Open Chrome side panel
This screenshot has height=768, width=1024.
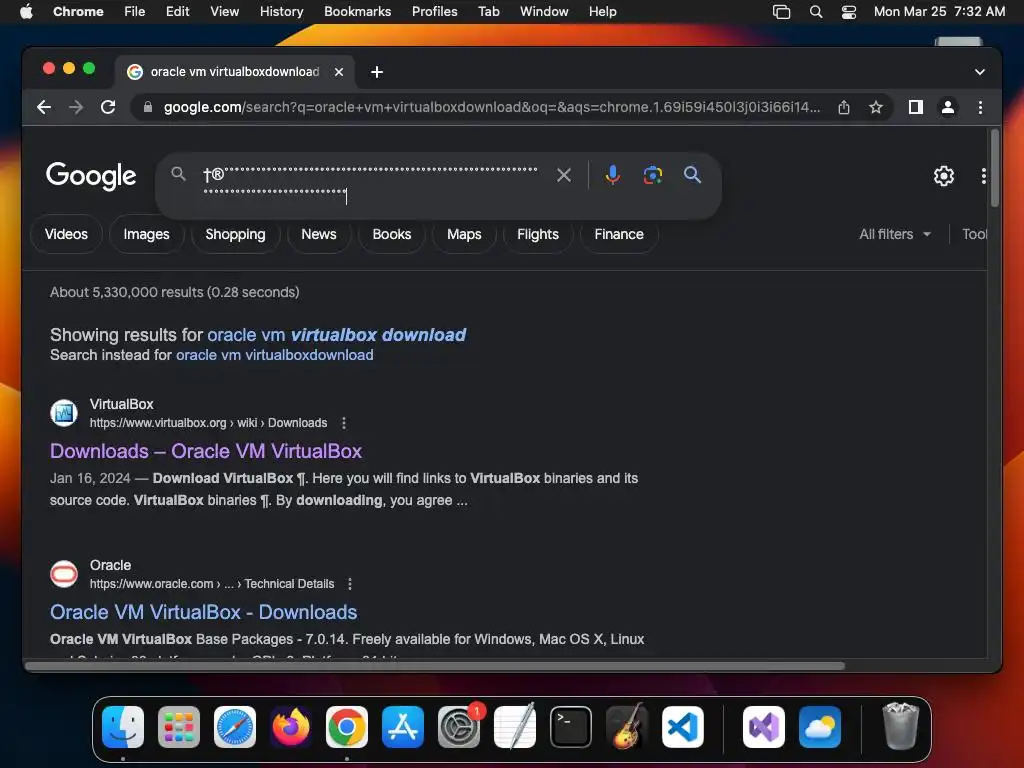[x=916, y=107]
